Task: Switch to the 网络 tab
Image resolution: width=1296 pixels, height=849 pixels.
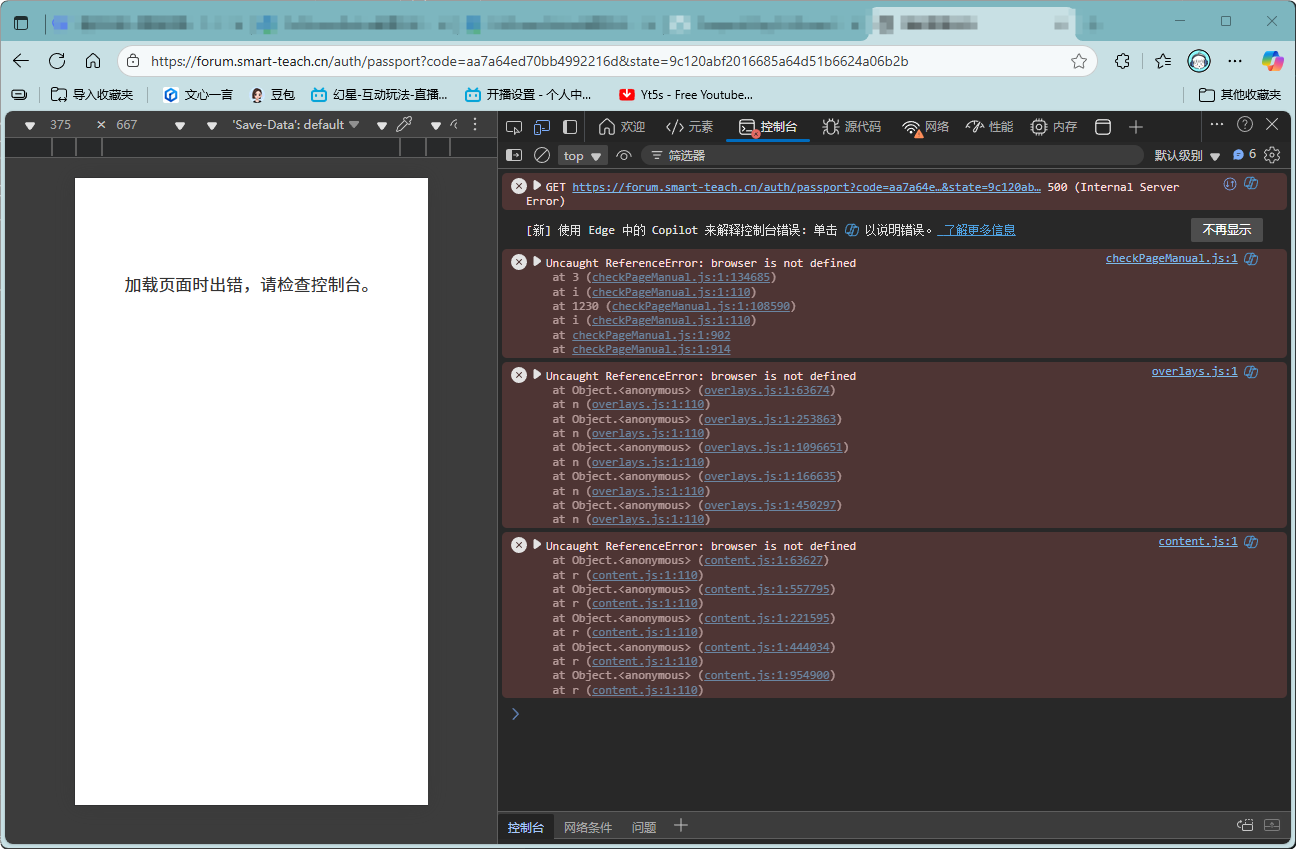Action: 925,127
